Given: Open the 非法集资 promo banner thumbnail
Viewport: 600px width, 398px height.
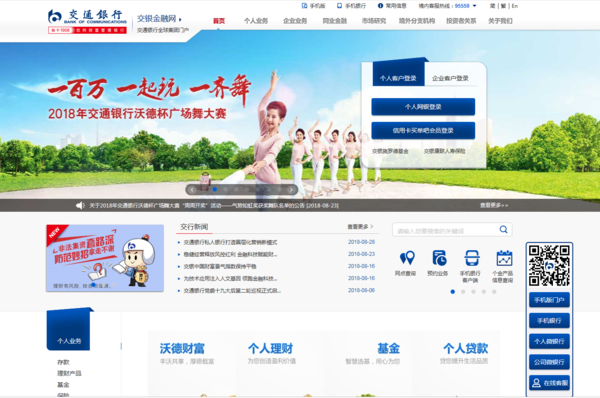Looking at the screenshot, I should 105,258.
